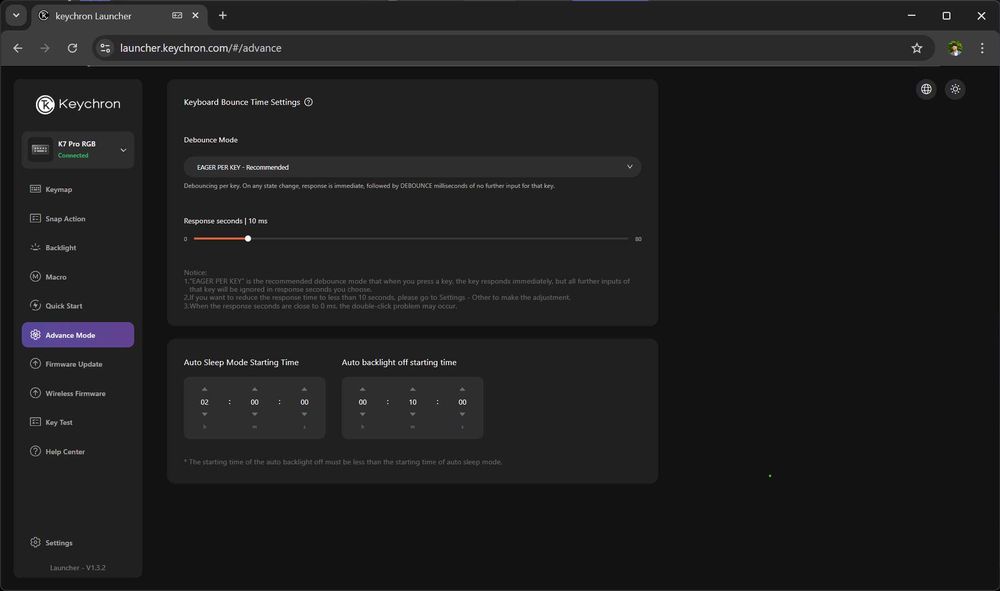Image resolution: width=1000 pixels, height=591 pixels.
Task: Increase Auto Sleep minutes value
Action: [x=254, y=389]
